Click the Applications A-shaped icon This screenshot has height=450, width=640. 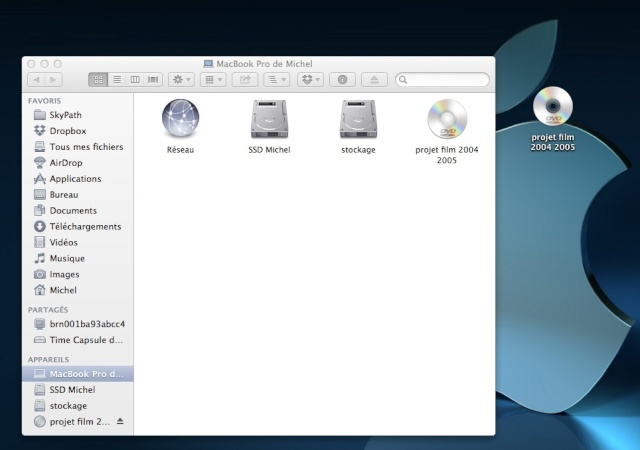click(40, 178)
